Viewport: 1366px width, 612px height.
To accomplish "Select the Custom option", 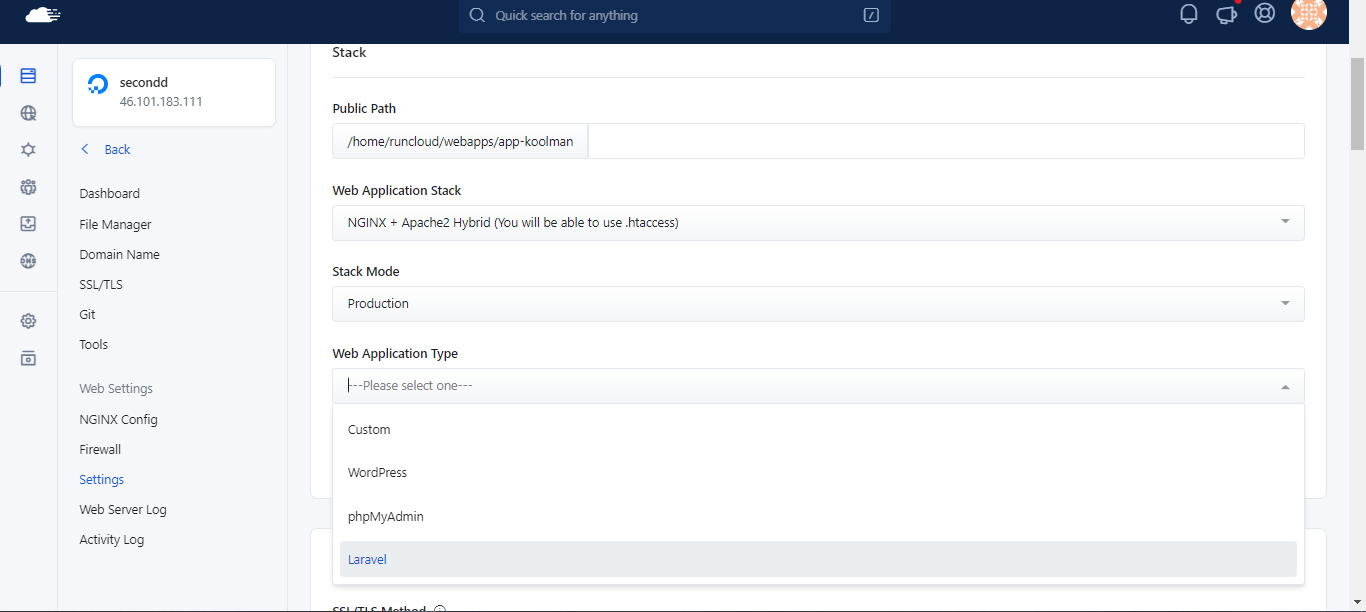I will click(x=818, y=429).
